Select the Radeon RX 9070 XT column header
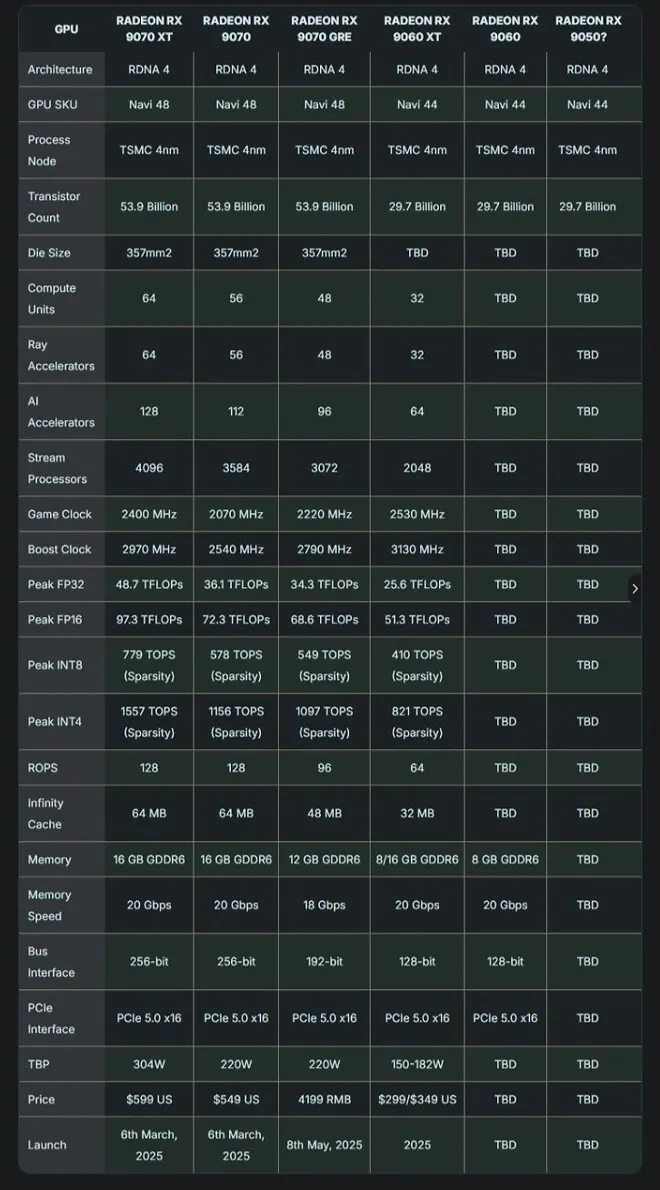The image size is (660, 1190). pyautogui.click(x=149, y=29)
